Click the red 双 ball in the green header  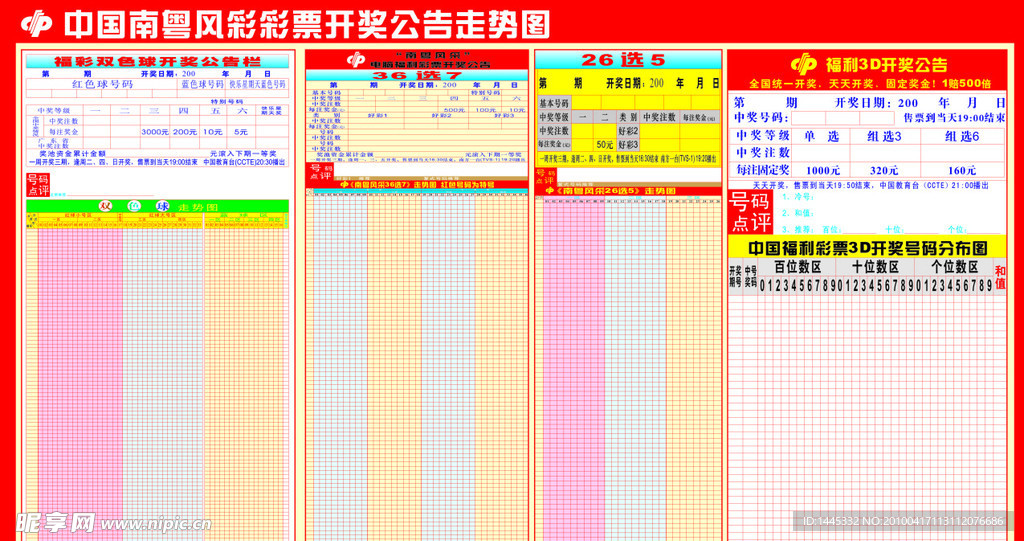pos(106,206)
